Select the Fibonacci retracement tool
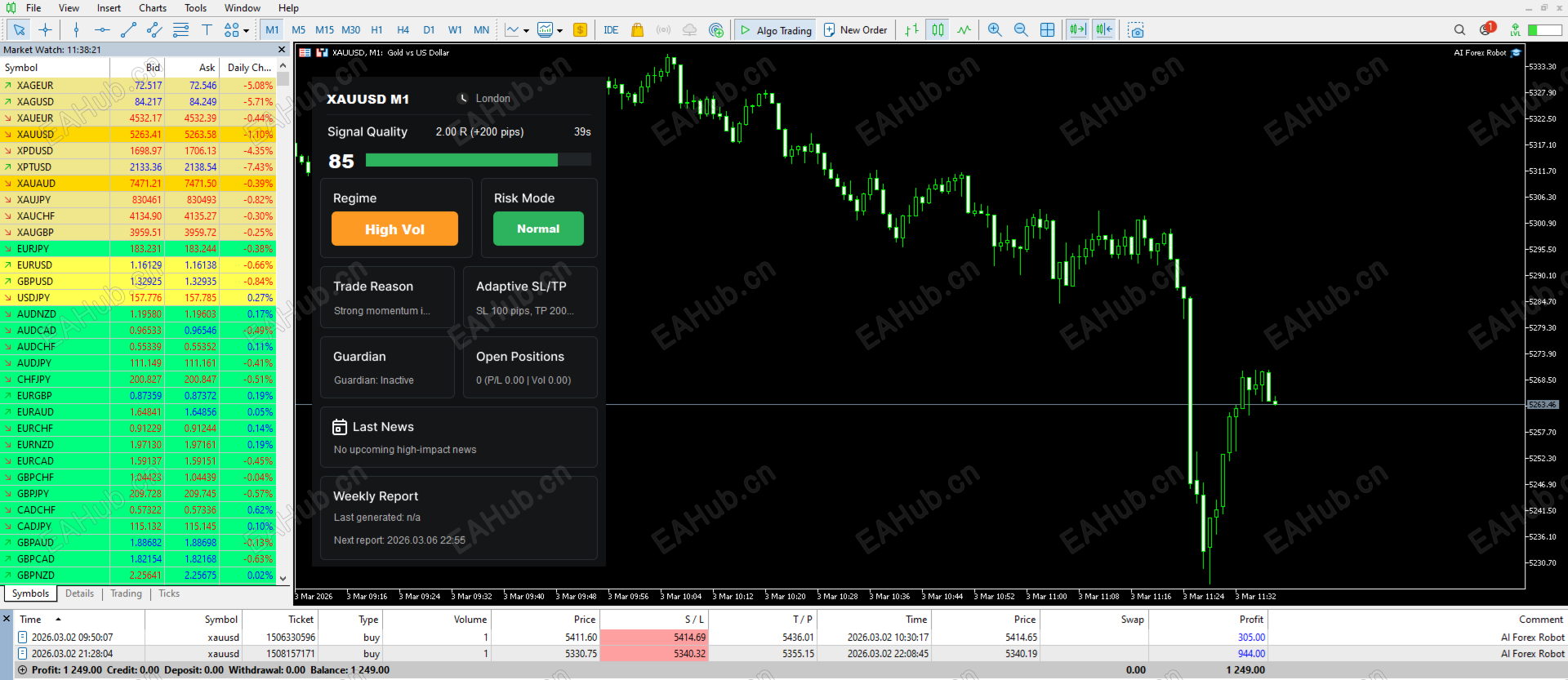This screenshot has height=680, width=1568. pyautogui.click(x=180, y=30)
